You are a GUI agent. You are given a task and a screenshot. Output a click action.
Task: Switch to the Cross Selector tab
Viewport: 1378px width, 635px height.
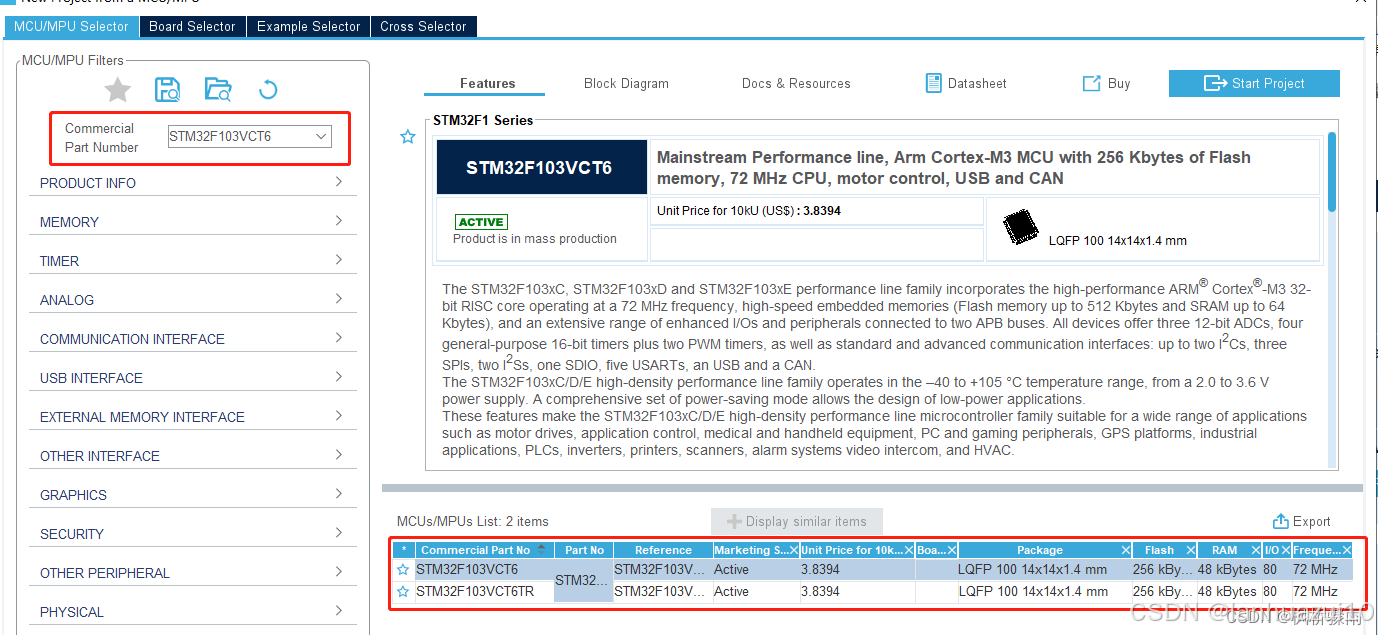coord(423,27)
